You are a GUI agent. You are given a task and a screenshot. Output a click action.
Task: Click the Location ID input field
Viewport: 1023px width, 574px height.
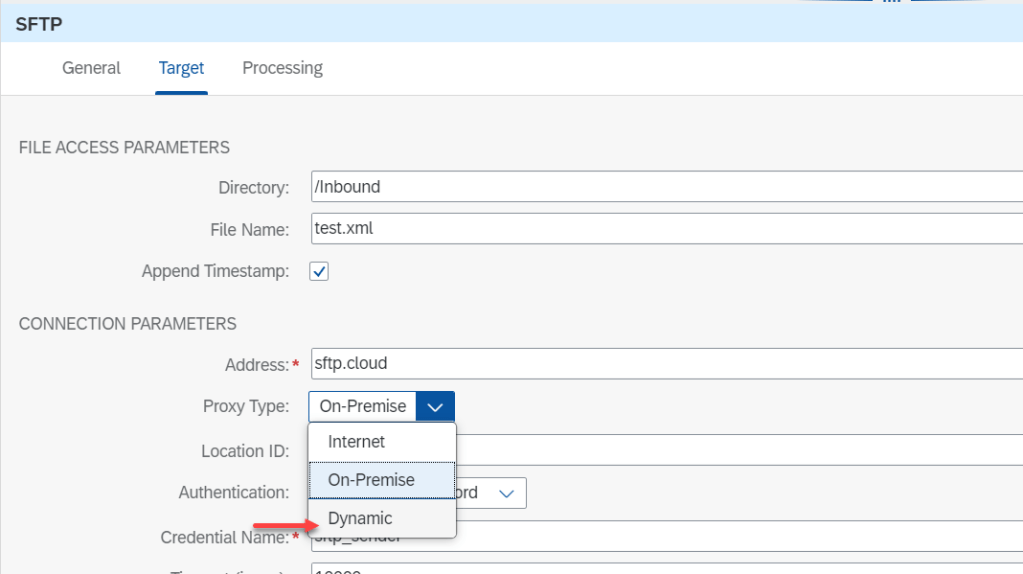pyautogui.click(x=740, y=450)
